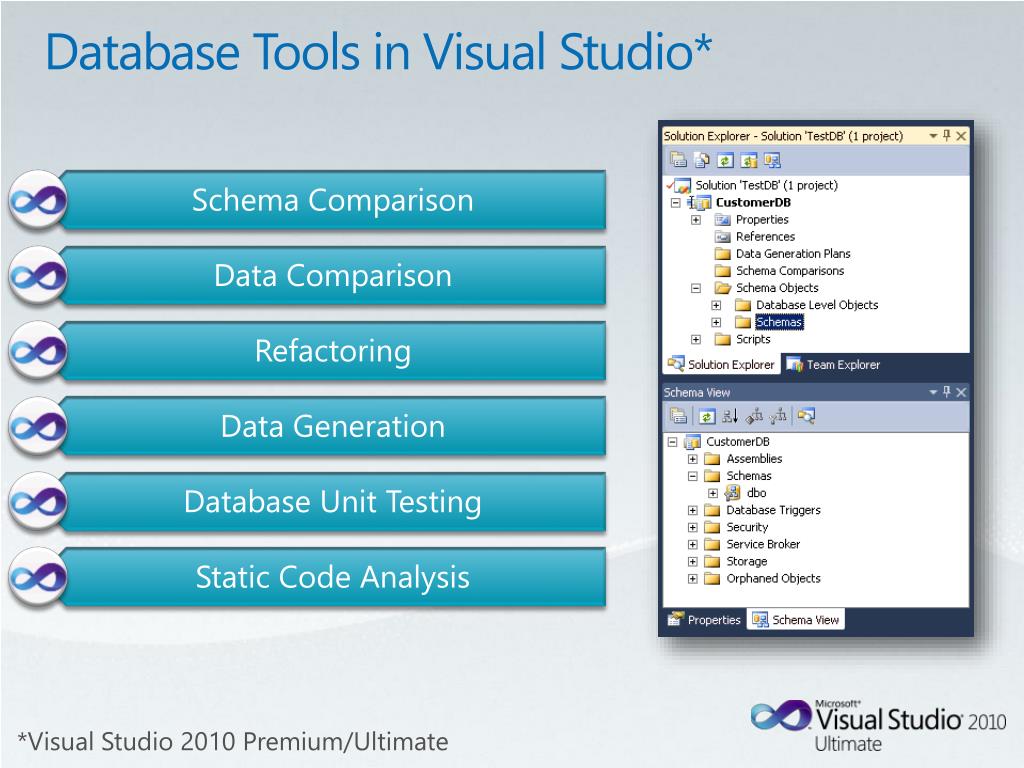
Task: Click the sort-with-down-arrow icon in Schema View toolbar
Action: click(730, 416)
